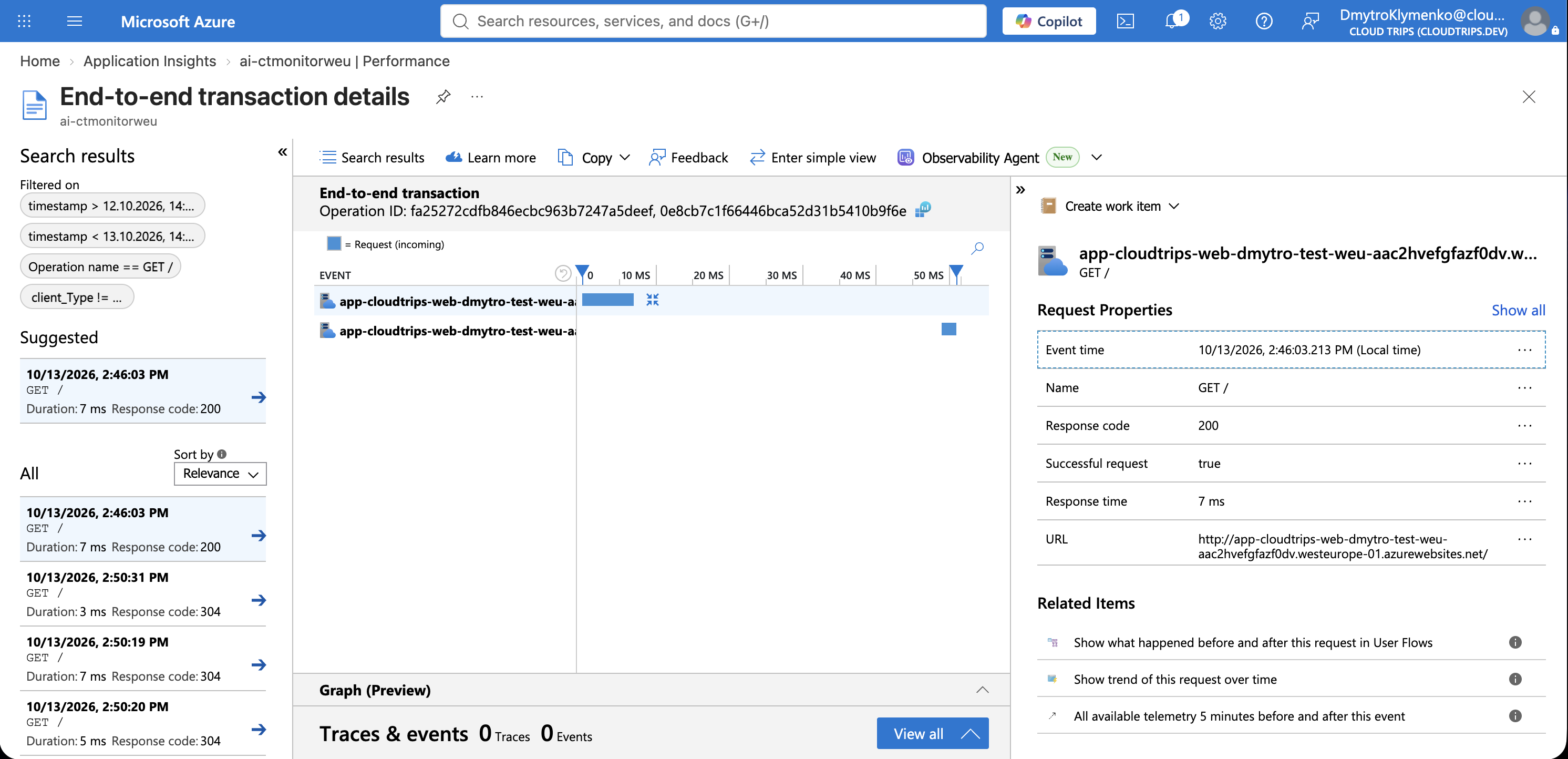Expand the Create work item dropdown

pyautogui.click(x=1110, y=207)
